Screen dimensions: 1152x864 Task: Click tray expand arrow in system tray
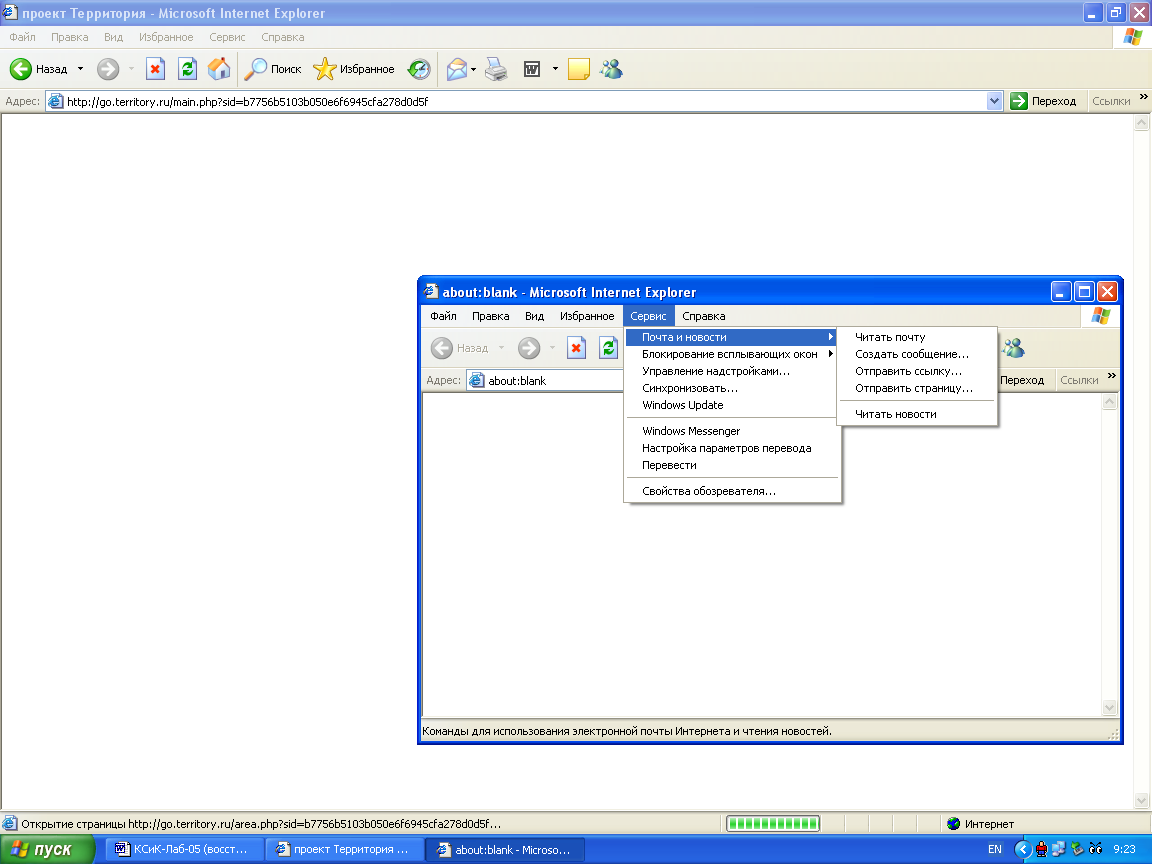[1022, 849]
